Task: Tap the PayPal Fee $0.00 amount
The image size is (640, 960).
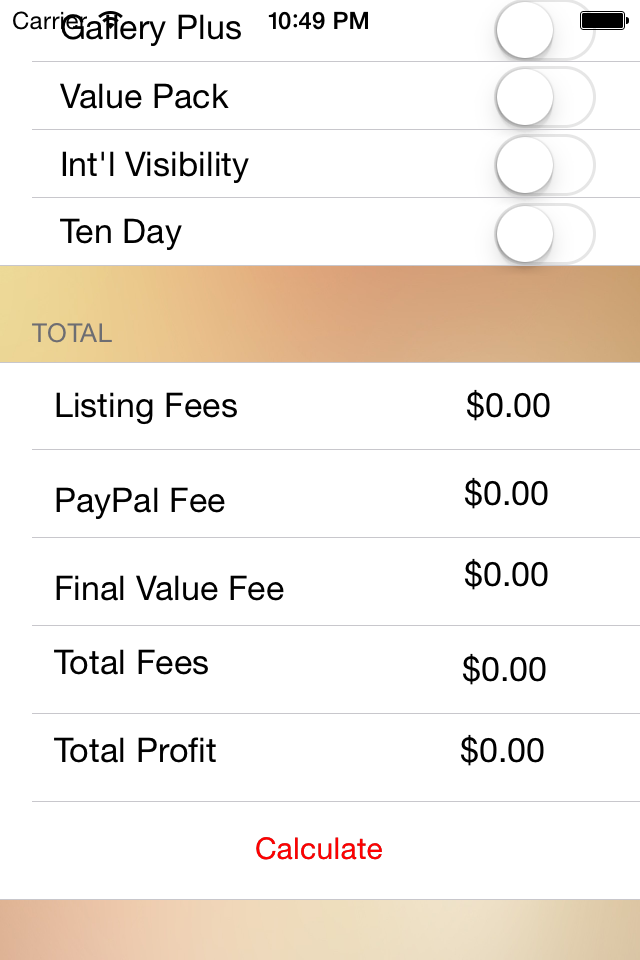Action: (x=506, y=493)
